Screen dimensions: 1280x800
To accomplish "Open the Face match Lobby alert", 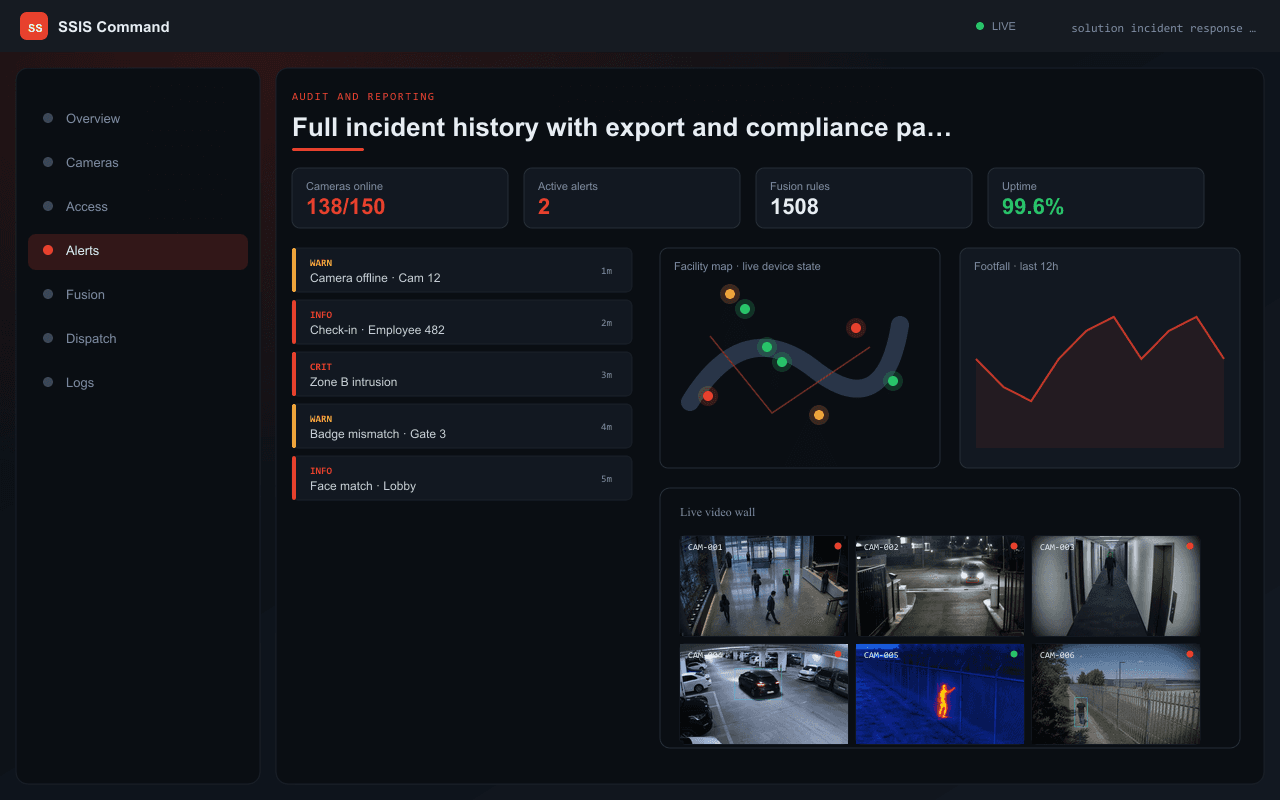I will pyautogui.click(x=462, y=478).
